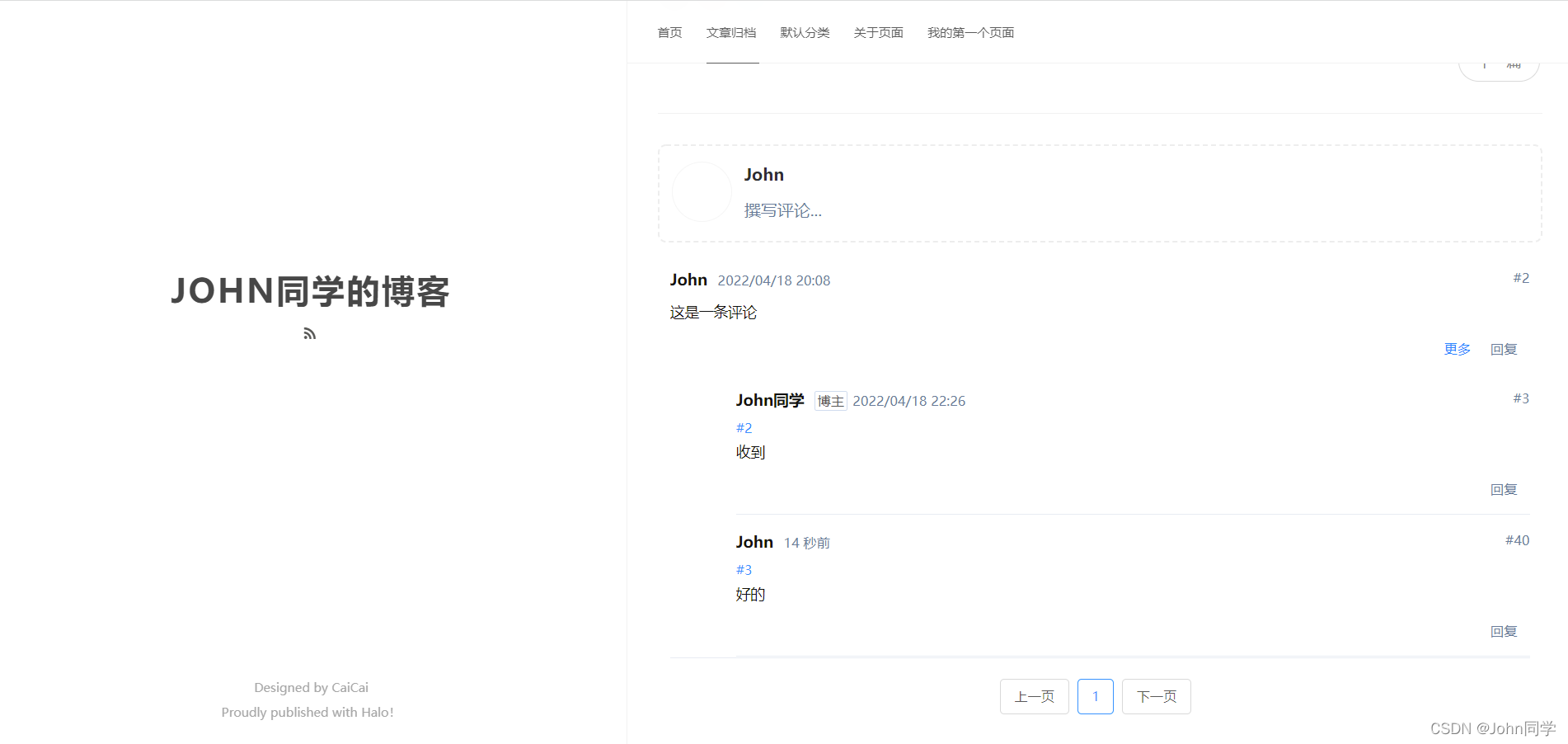Open the 文章归档 navigation item
This screenshot has width=1568, height=744.
[731, 32]
